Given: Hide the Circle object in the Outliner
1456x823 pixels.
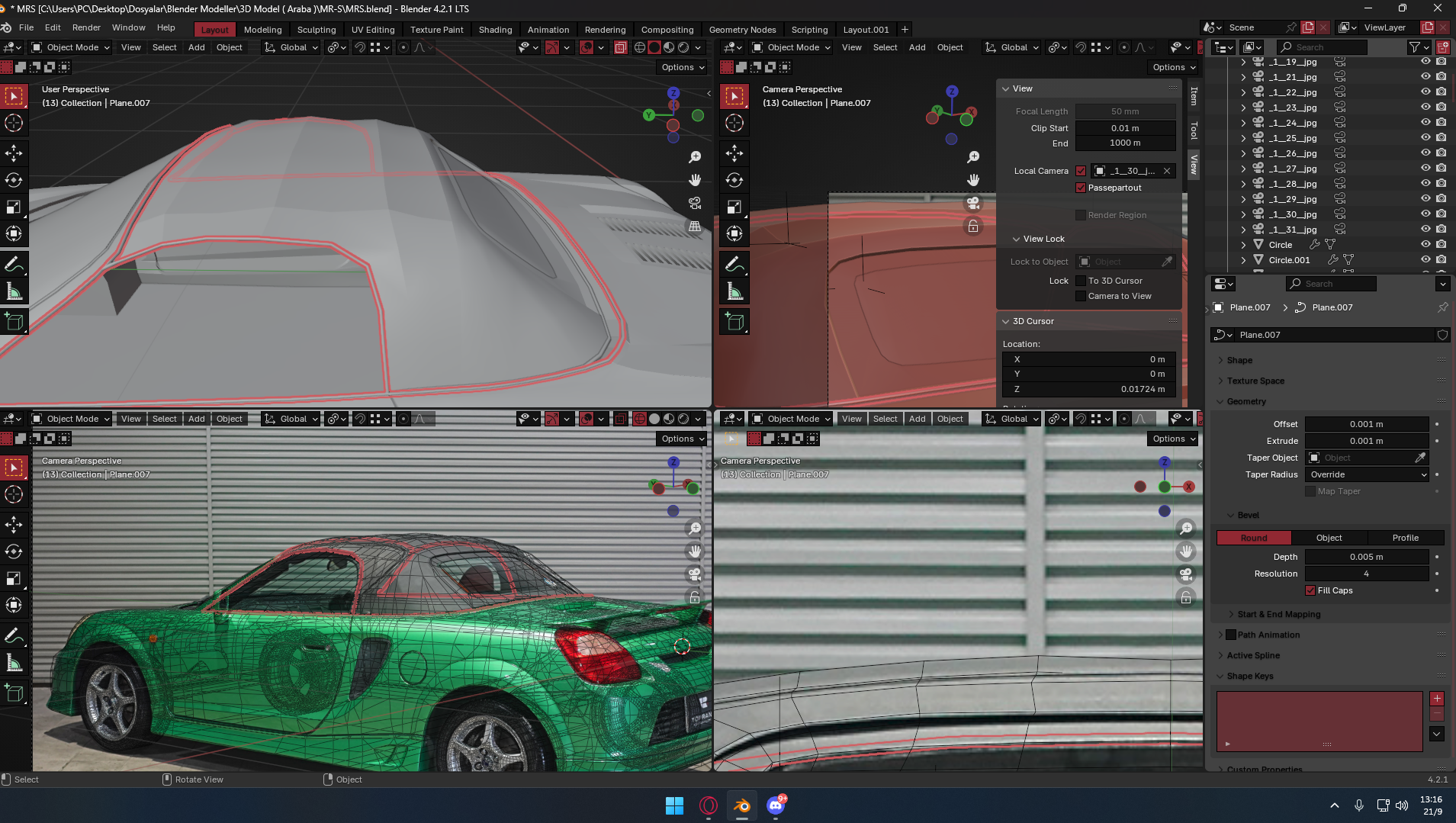Looking at the screenshot, I should click(1425, 245).
